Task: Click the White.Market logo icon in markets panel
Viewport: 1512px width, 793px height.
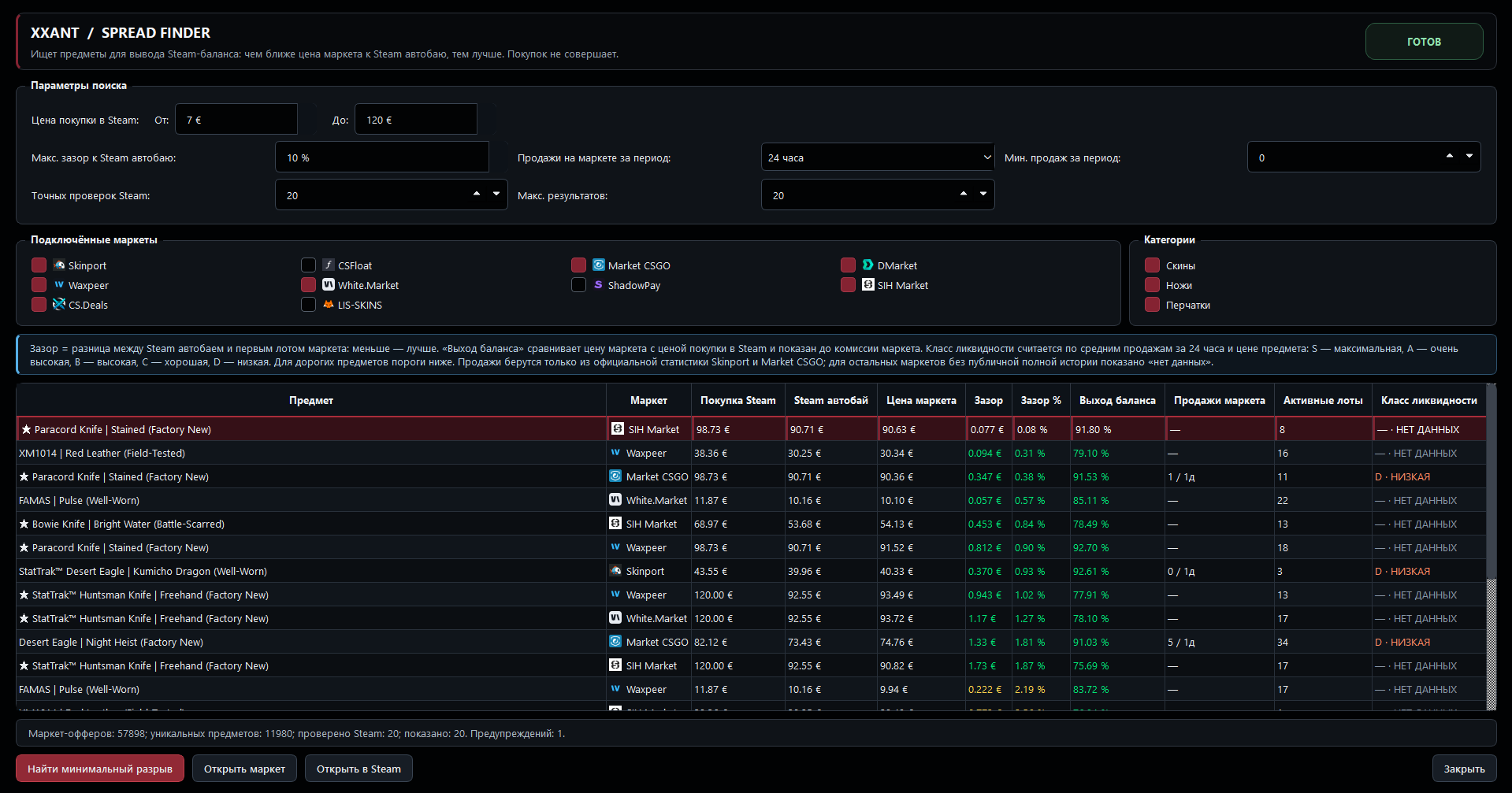Action: 329,285
